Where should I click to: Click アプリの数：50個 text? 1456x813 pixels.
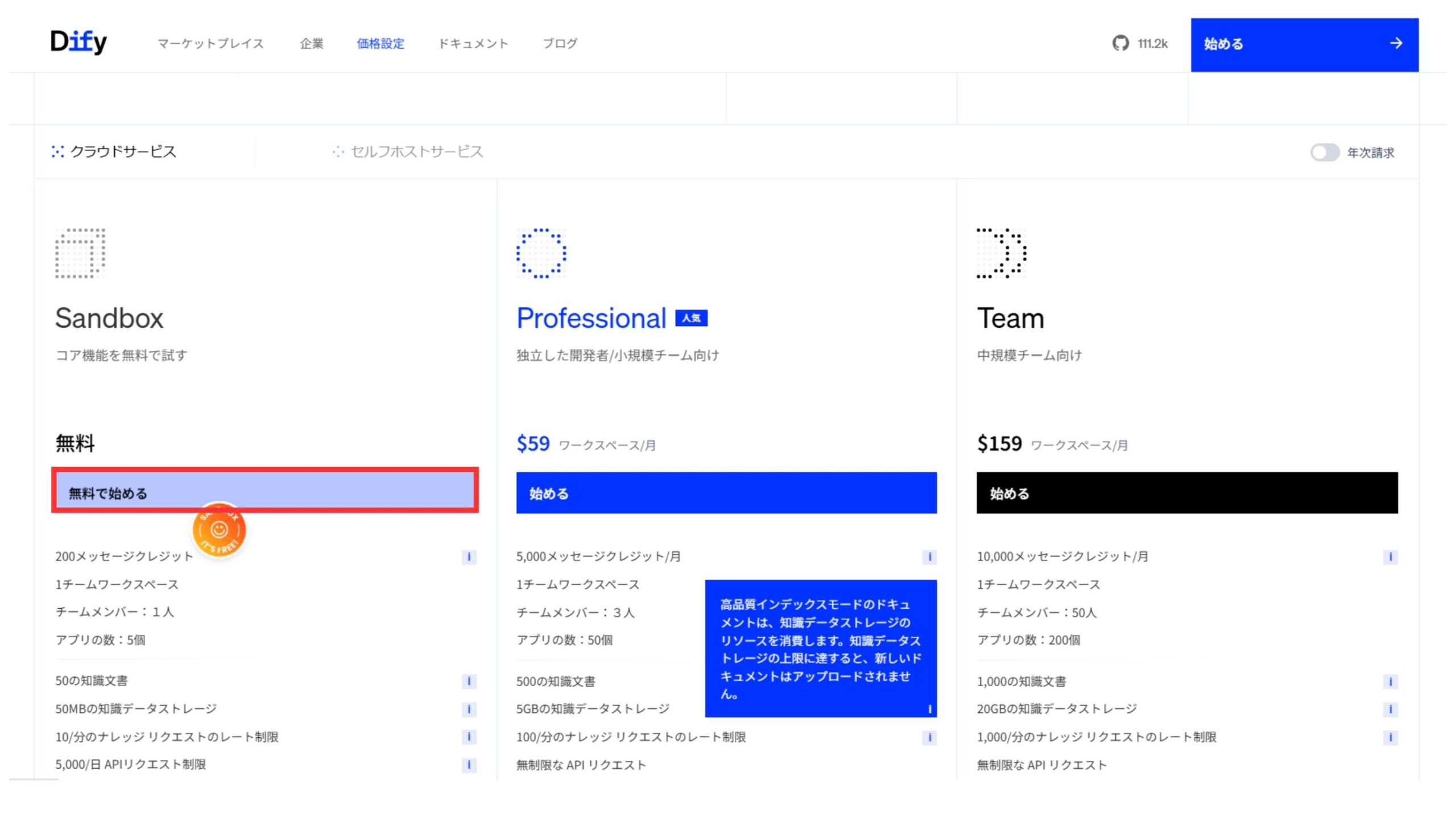coord(564,640)
